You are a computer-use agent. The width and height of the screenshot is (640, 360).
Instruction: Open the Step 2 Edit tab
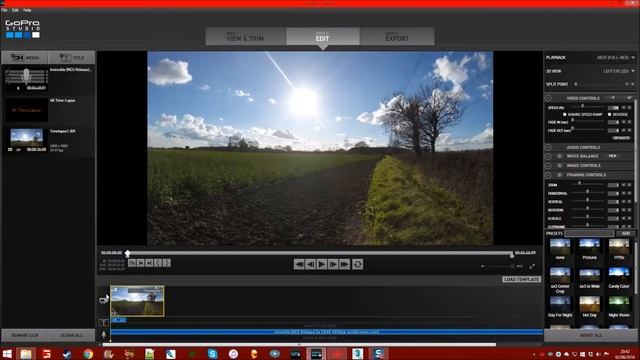point(322,36)
